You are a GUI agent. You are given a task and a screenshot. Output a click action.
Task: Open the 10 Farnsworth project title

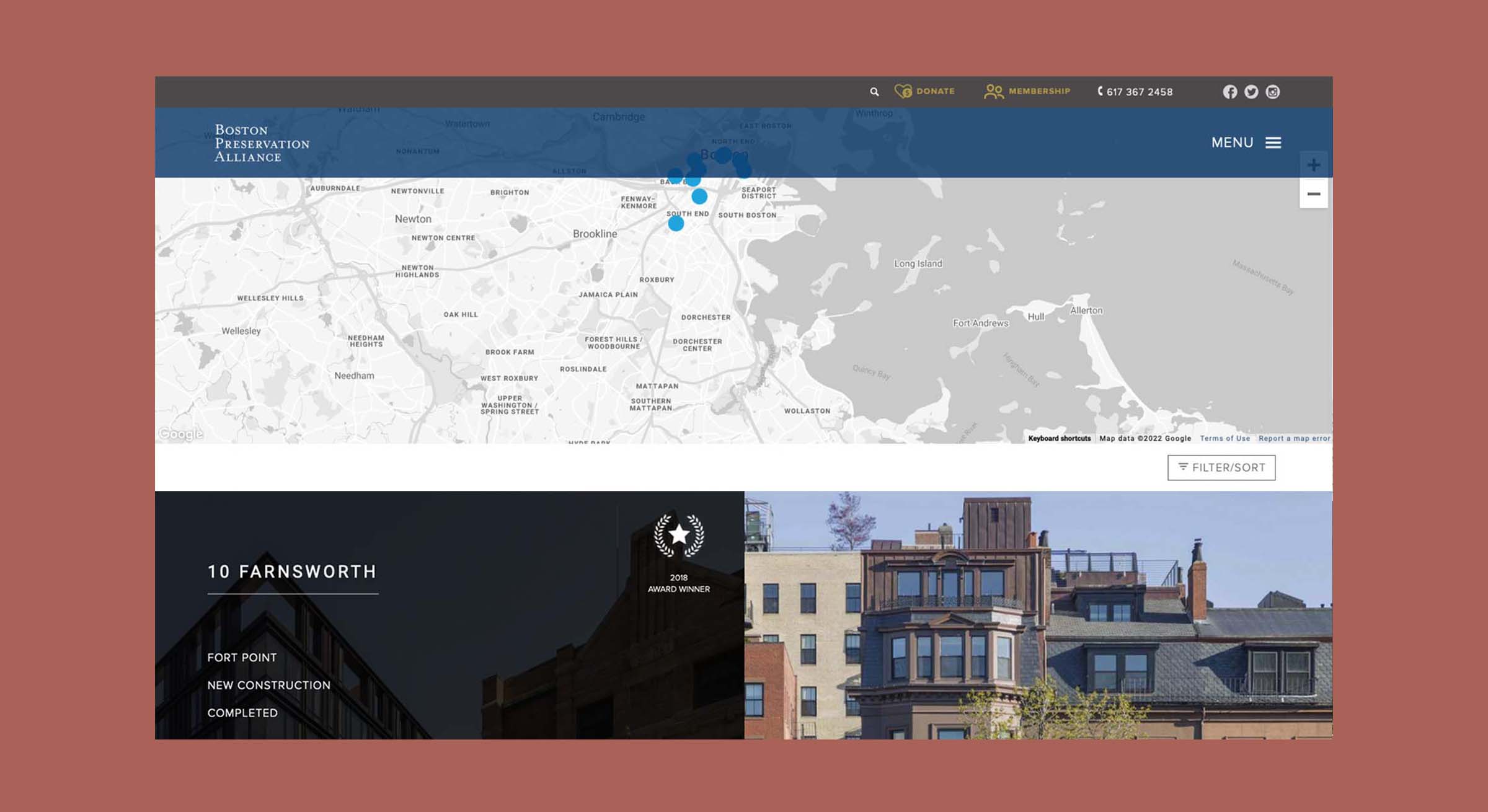click(x=292, y=571)
